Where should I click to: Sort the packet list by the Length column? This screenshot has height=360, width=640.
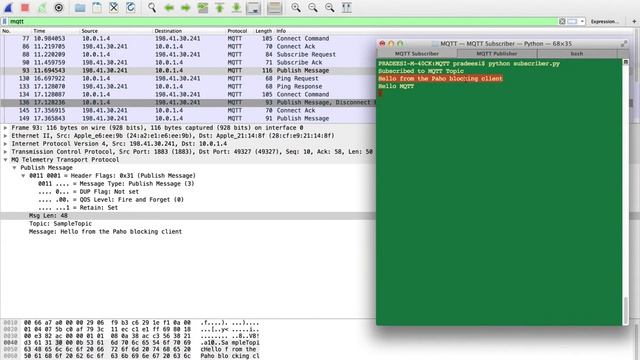[x=263, y=31]
